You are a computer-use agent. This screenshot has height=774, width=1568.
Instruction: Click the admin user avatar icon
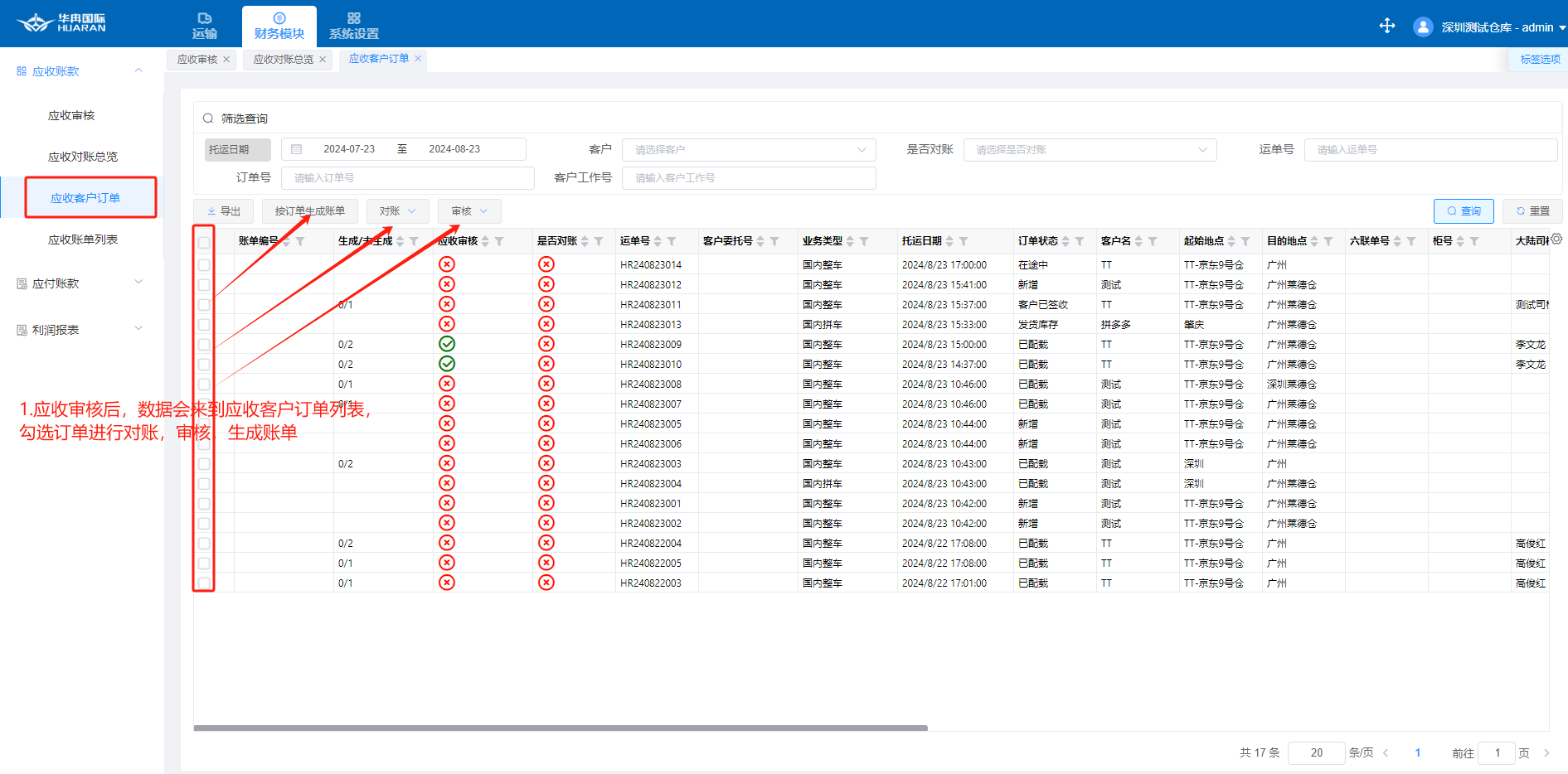coord(1422,27)
